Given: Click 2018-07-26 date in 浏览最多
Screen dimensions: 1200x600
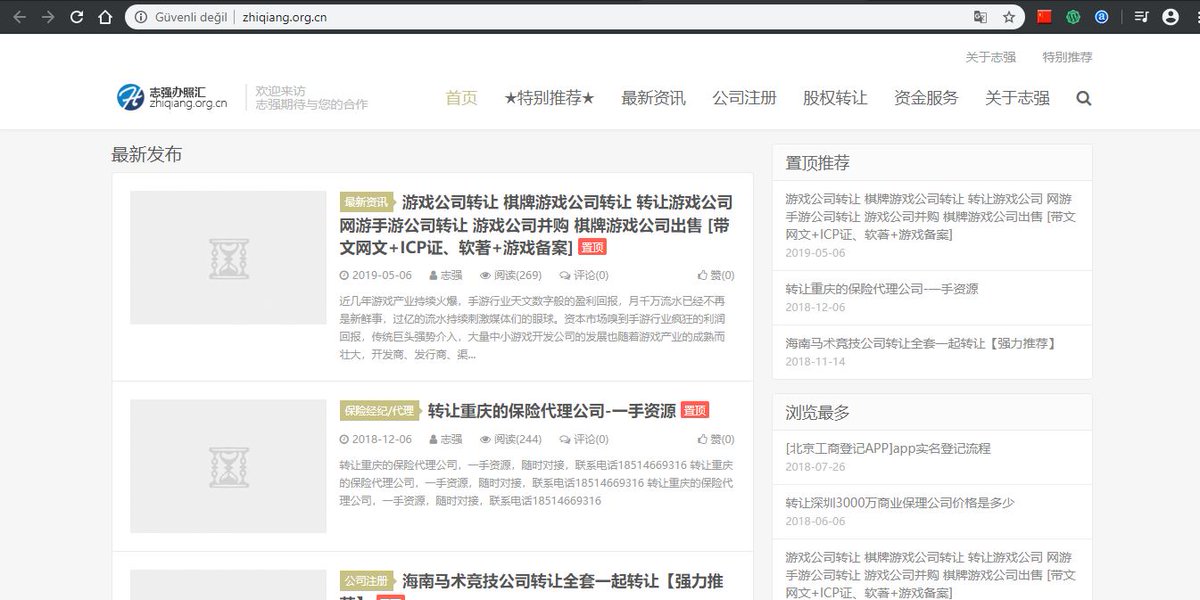Looking at the screenshot, I should (815, 467).
